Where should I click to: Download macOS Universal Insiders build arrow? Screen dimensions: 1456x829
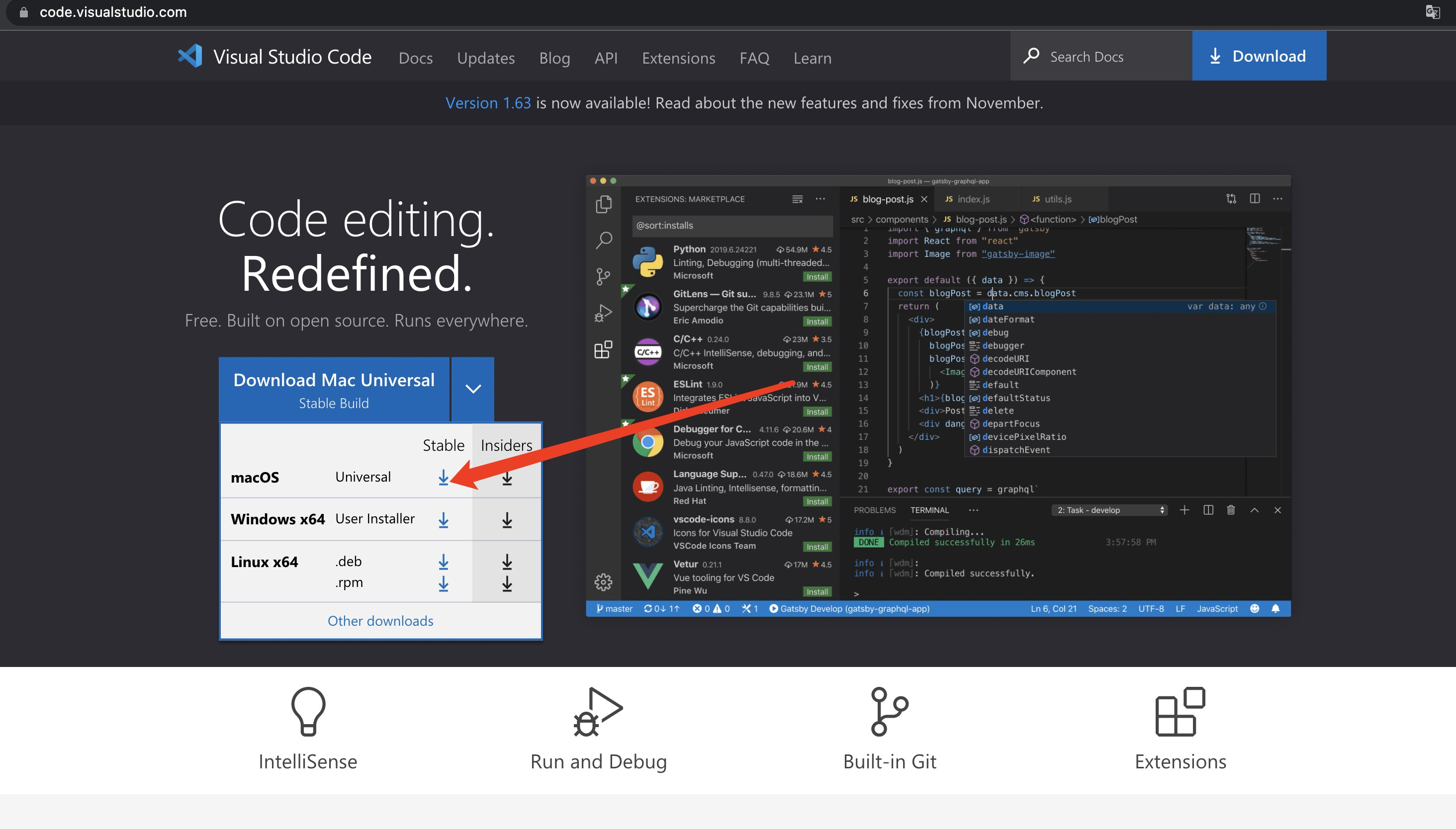507,478
